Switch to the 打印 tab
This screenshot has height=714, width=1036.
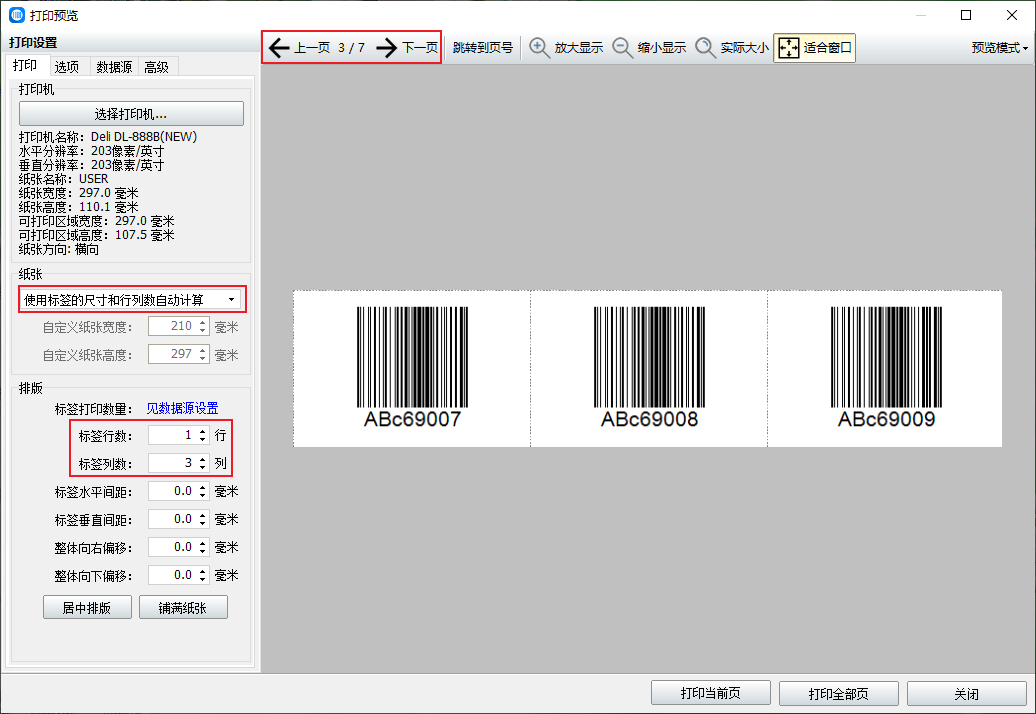click(25, 65)
